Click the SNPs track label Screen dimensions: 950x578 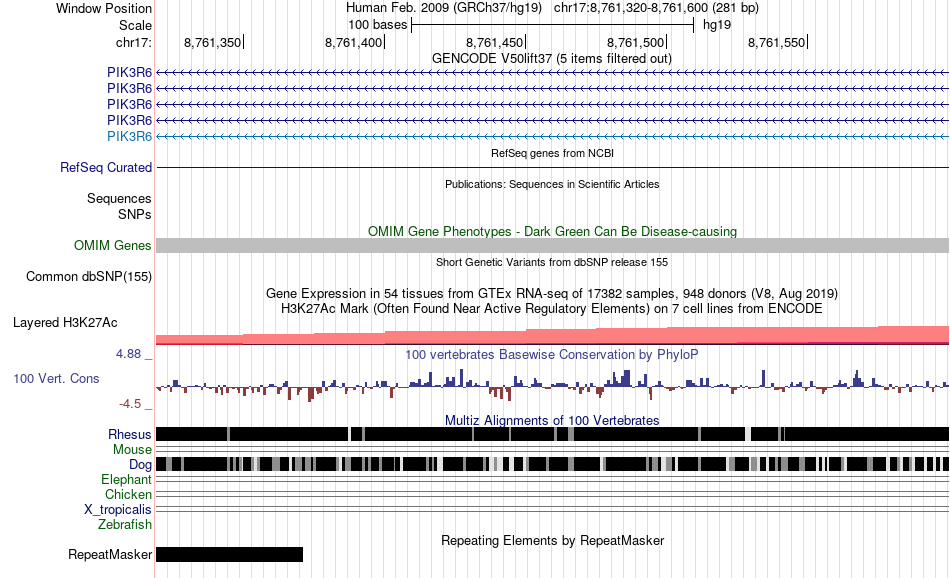[135, 214]
